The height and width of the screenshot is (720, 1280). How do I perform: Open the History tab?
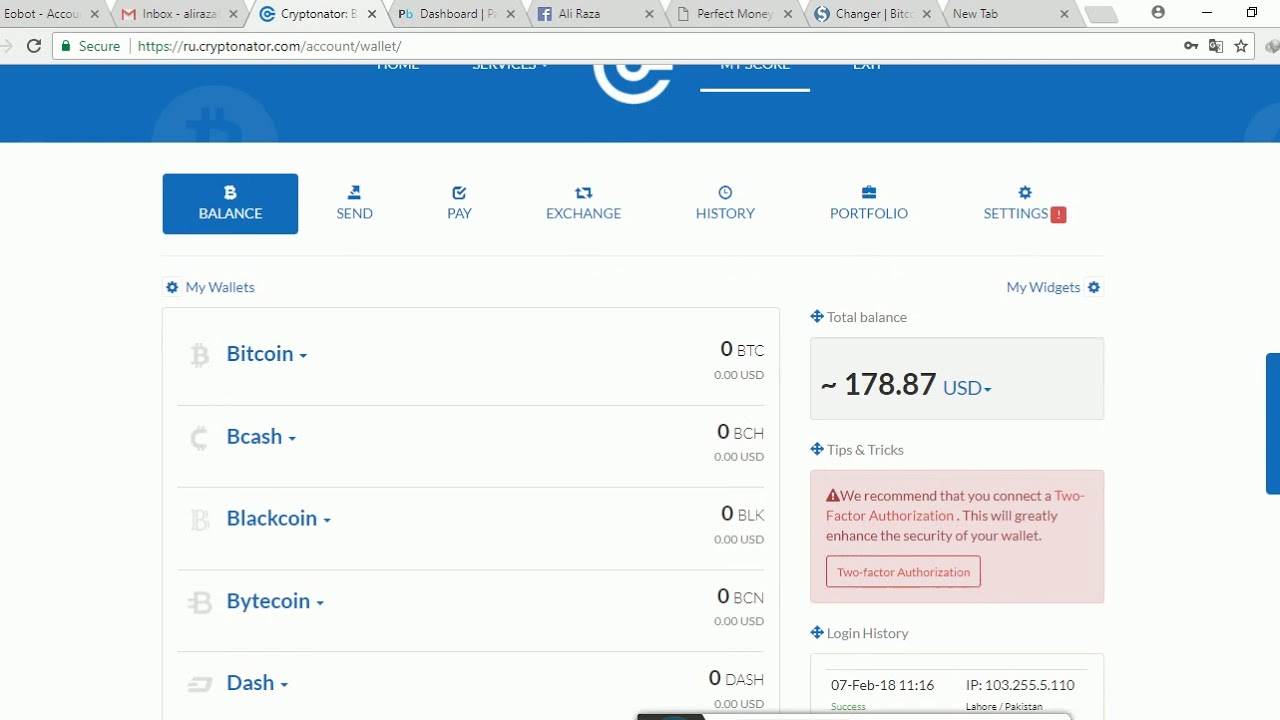(x=725, y=204)
